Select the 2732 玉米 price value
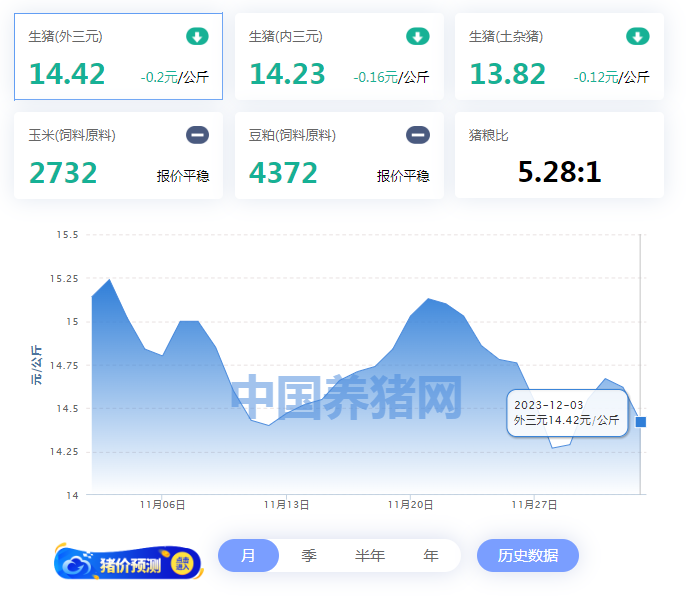 click(63, 173)
